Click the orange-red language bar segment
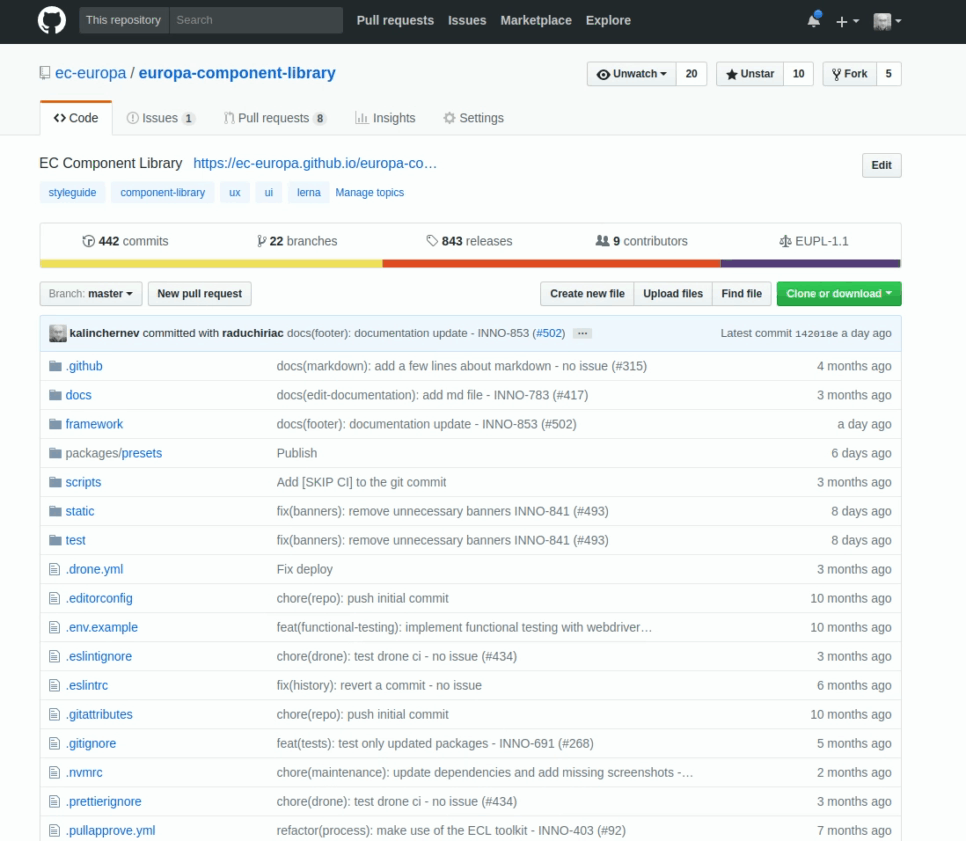 pyautogui.click(x=551, y=264)
